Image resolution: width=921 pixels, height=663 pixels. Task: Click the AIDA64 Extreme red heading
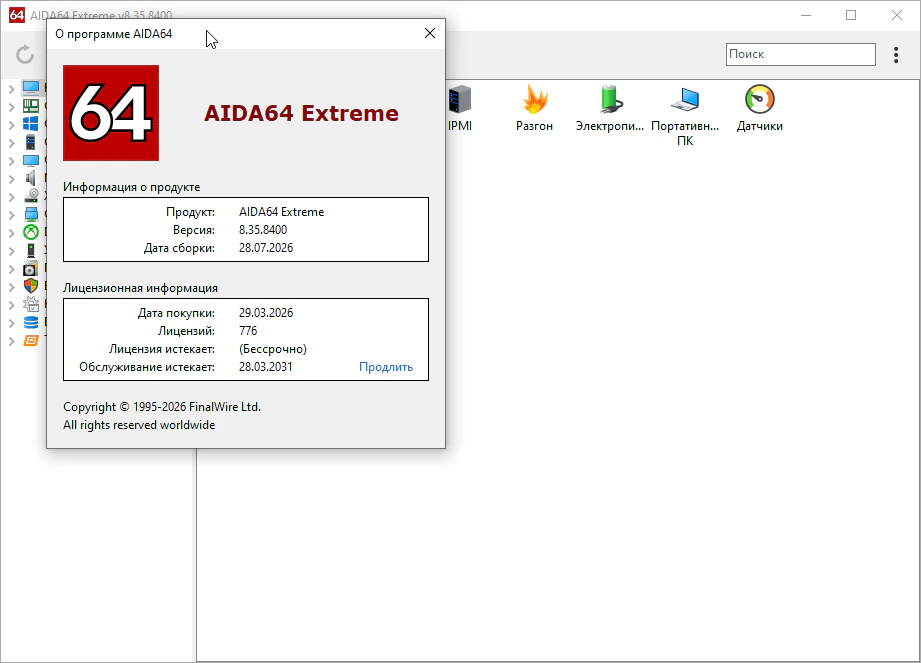pos(301,113)
